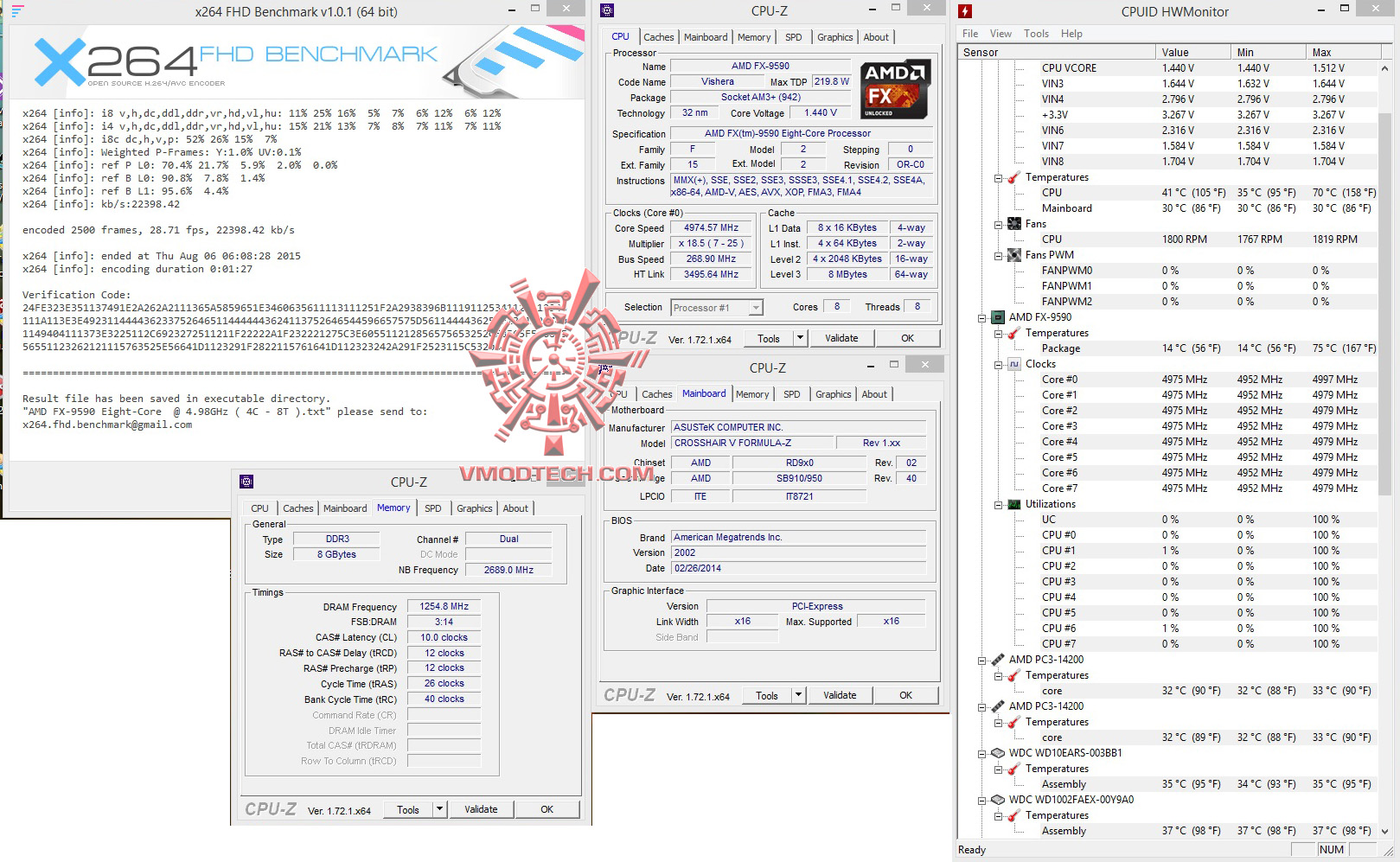Viewport: 1400px width, 862px height.
Task: Click the OK button below the Threads field
Action: point(907,338)
